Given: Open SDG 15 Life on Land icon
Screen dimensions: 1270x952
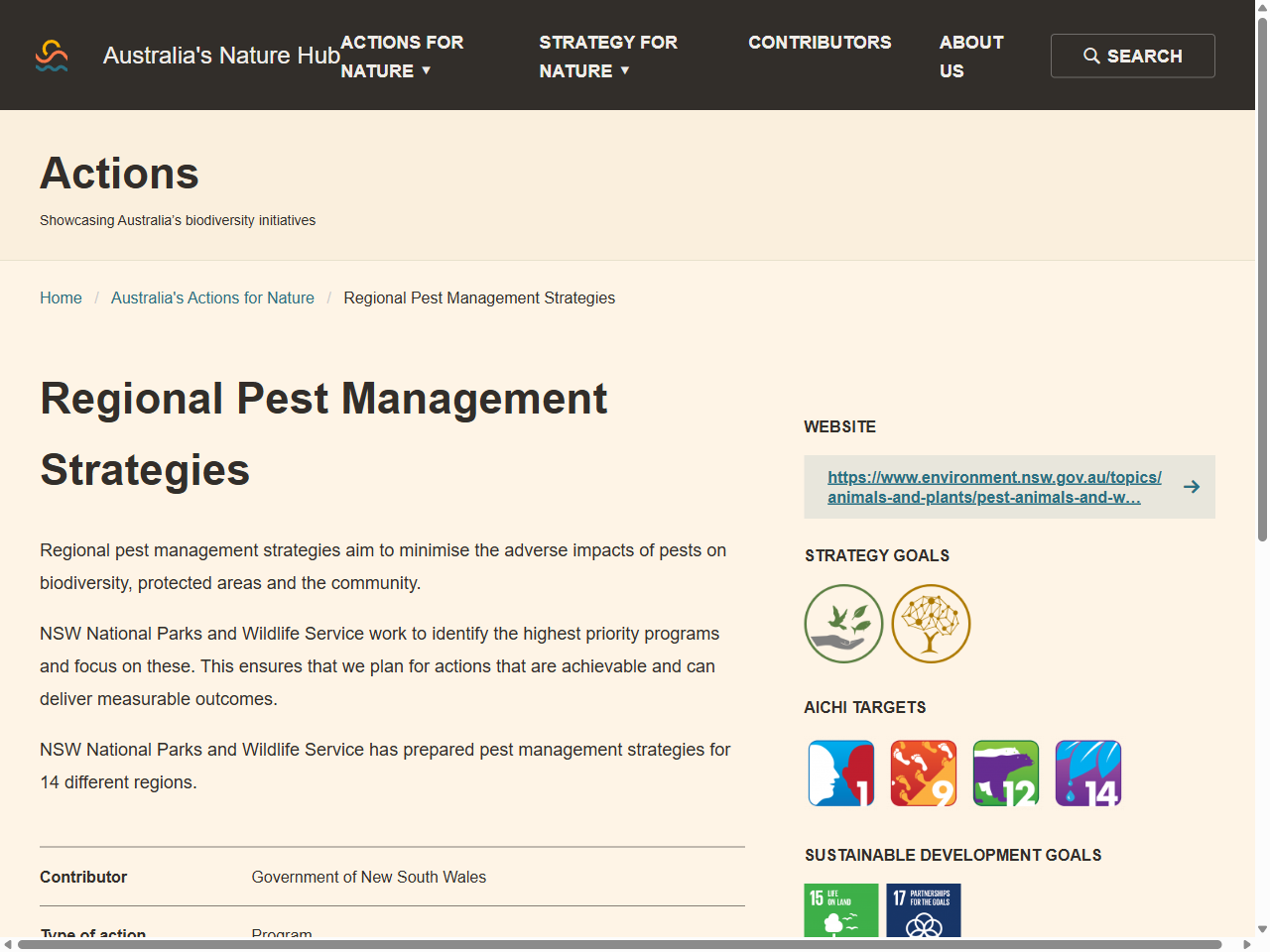Looking at the screenshot, I should coord(841,910).
